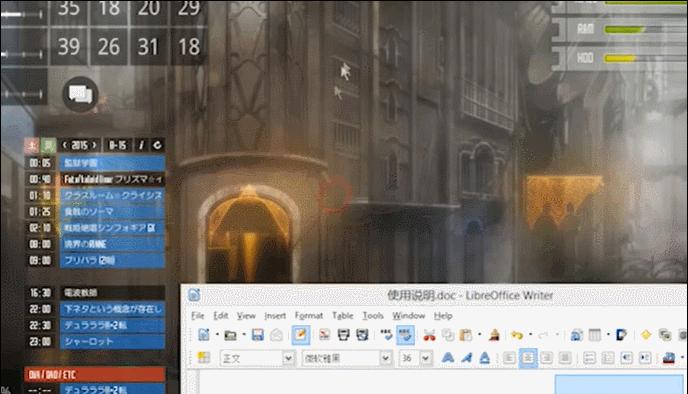Screen dimensions: 688x394
Task: Align paragraph left
Action: pyautogui.click(x=509, y=358)
